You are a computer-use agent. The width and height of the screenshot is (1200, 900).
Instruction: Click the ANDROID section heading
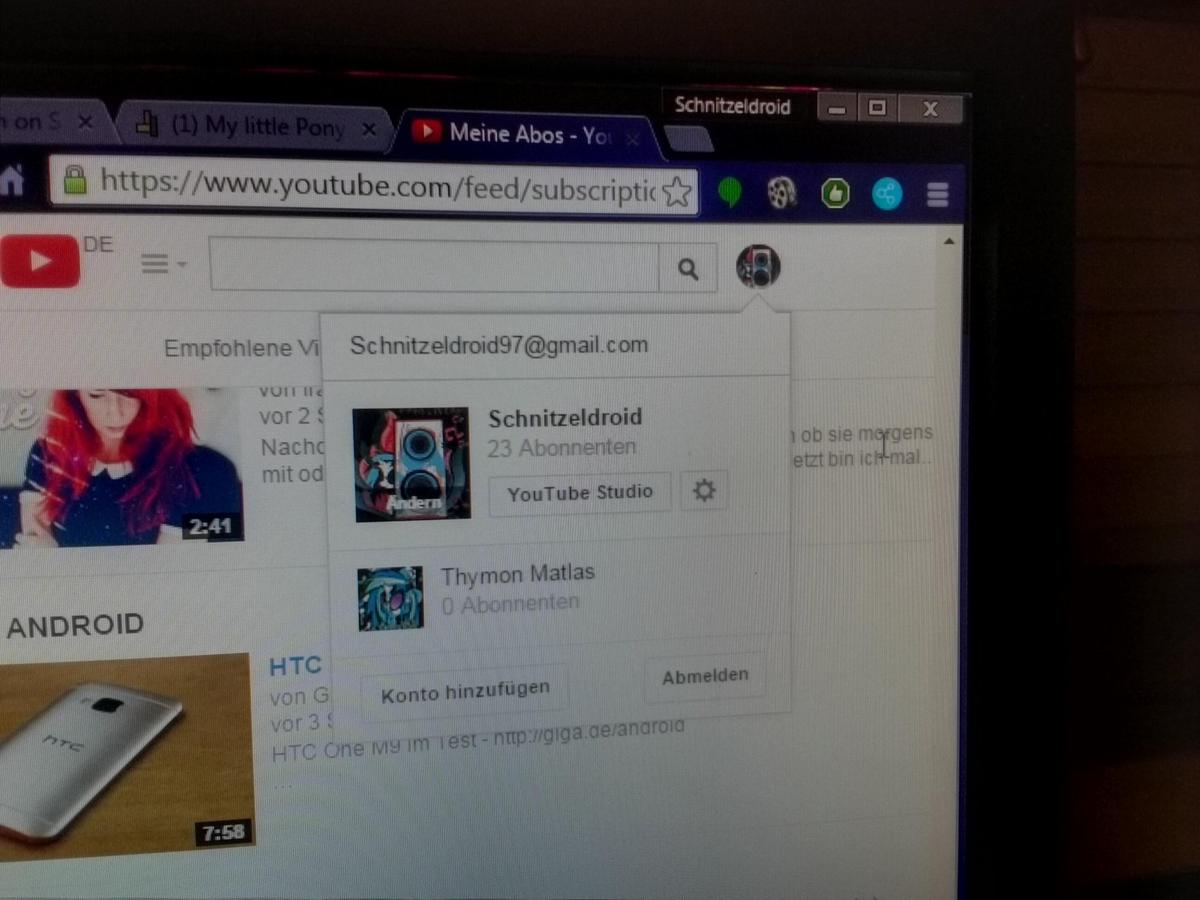(x=75, y=627)
